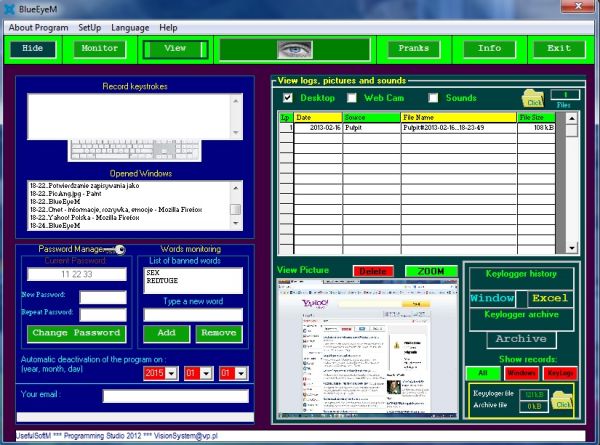Open the folder icon beside Files count
This screenshot has width=600, height=445.
(x=533, y=99)
